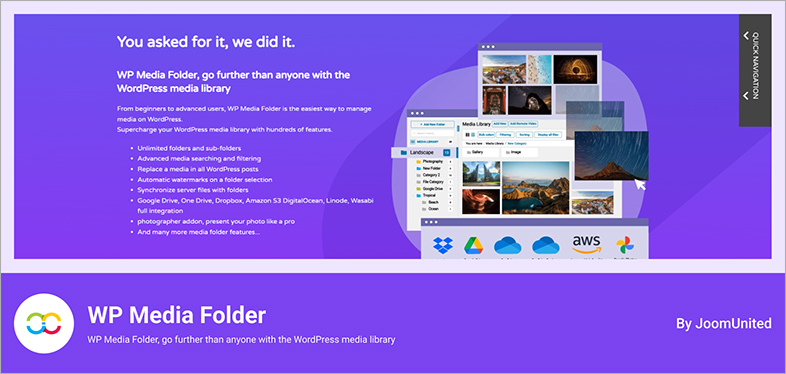Click "Replace a media in all WordPress posts"
This screenshot has width=786, height=374.
198,169
